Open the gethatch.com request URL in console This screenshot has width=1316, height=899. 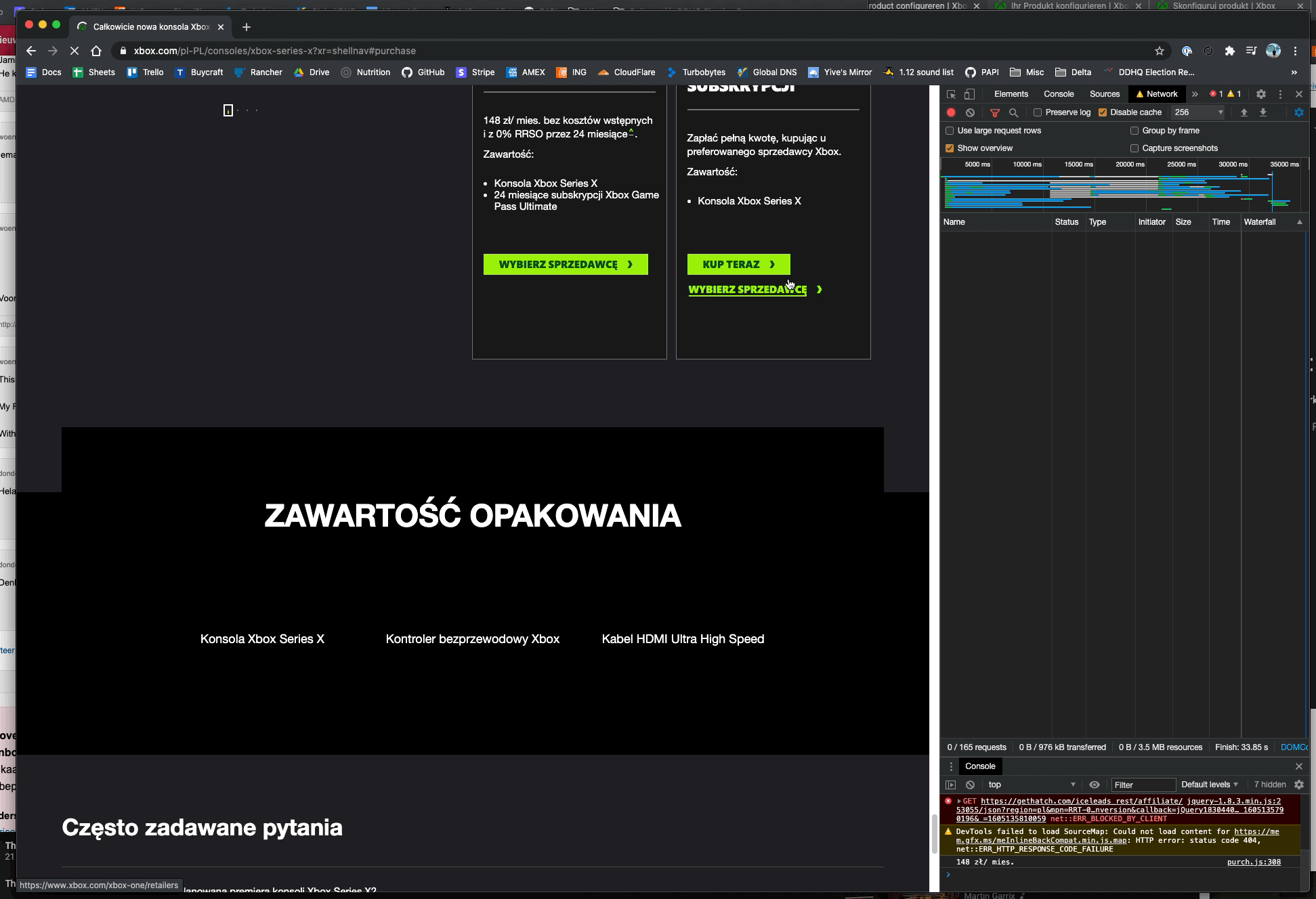(x=1082, y=801)
